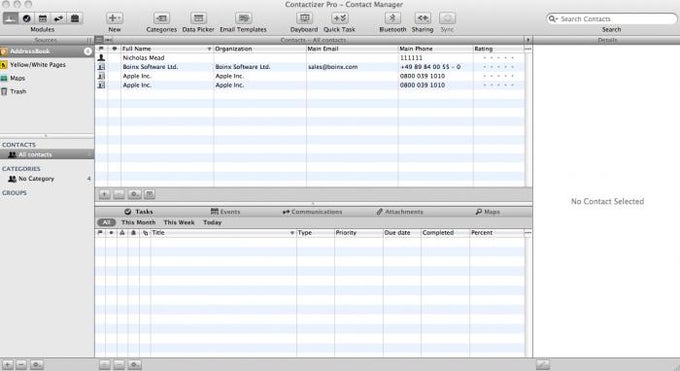Remove contact with minus button below list
680x371 pixels.
119,194
